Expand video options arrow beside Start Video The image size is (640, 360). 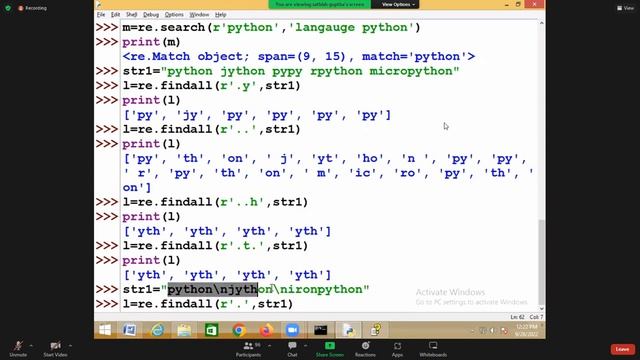(71, 346)
